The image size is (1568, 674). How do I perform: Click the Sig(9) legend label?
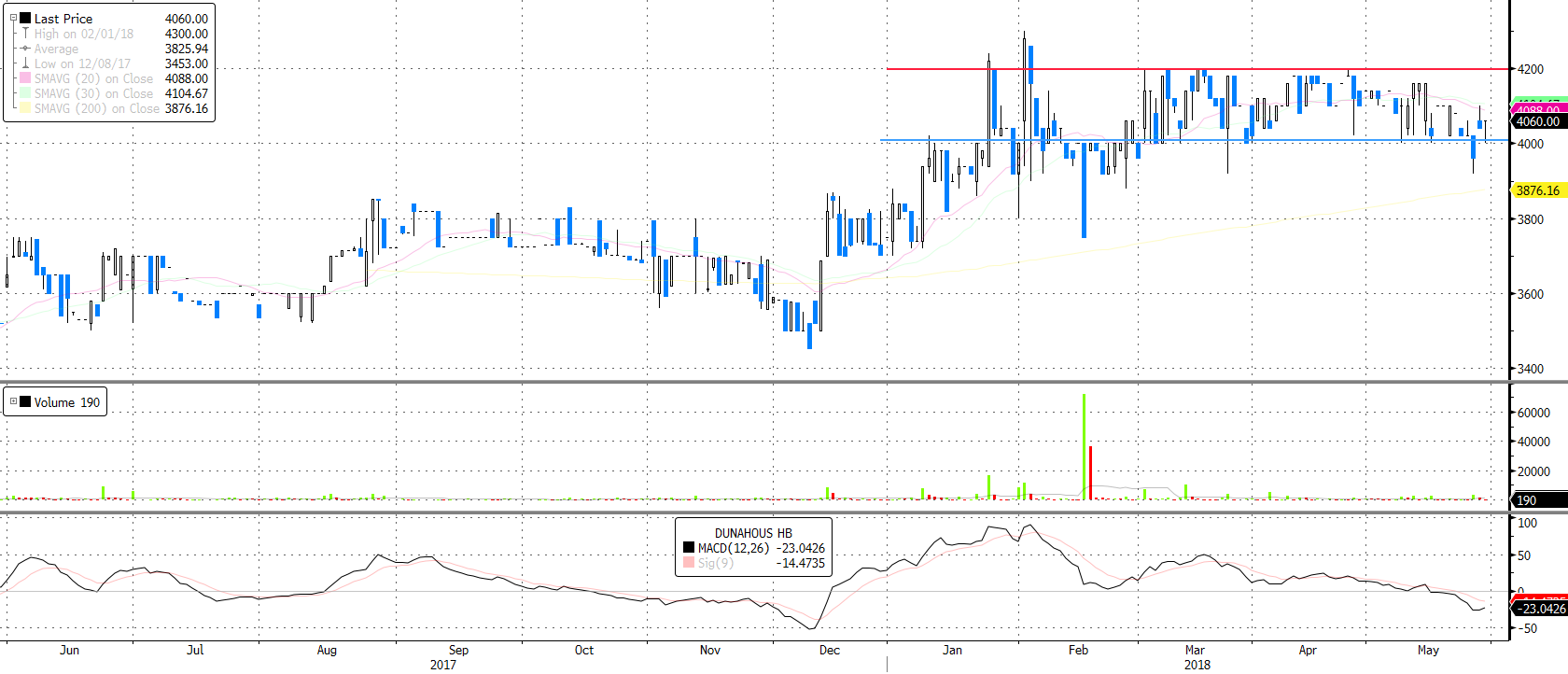pos(716,563)
